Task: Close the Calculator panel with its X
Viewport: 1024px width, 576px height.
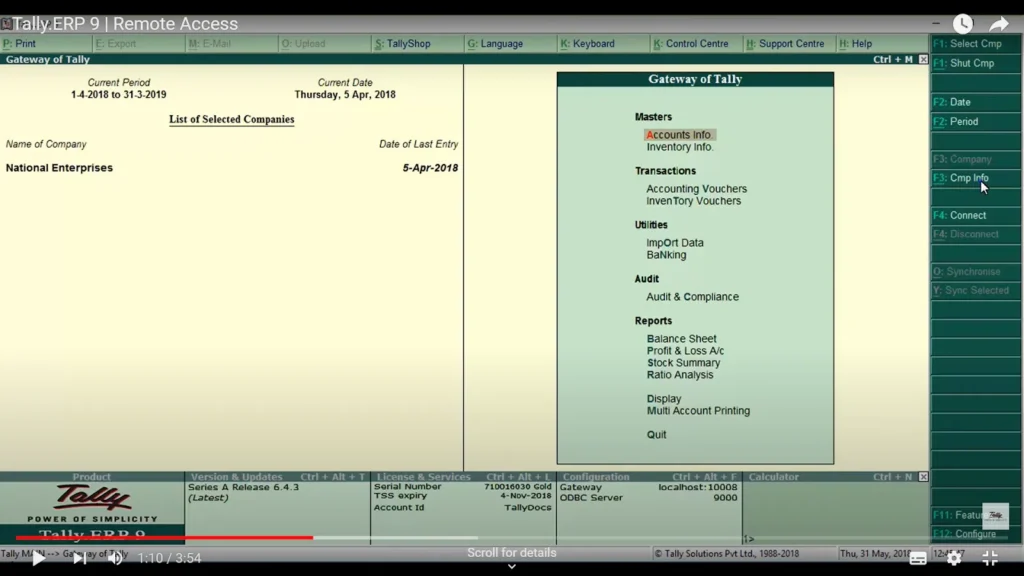Action: click(x=923, y=477)
